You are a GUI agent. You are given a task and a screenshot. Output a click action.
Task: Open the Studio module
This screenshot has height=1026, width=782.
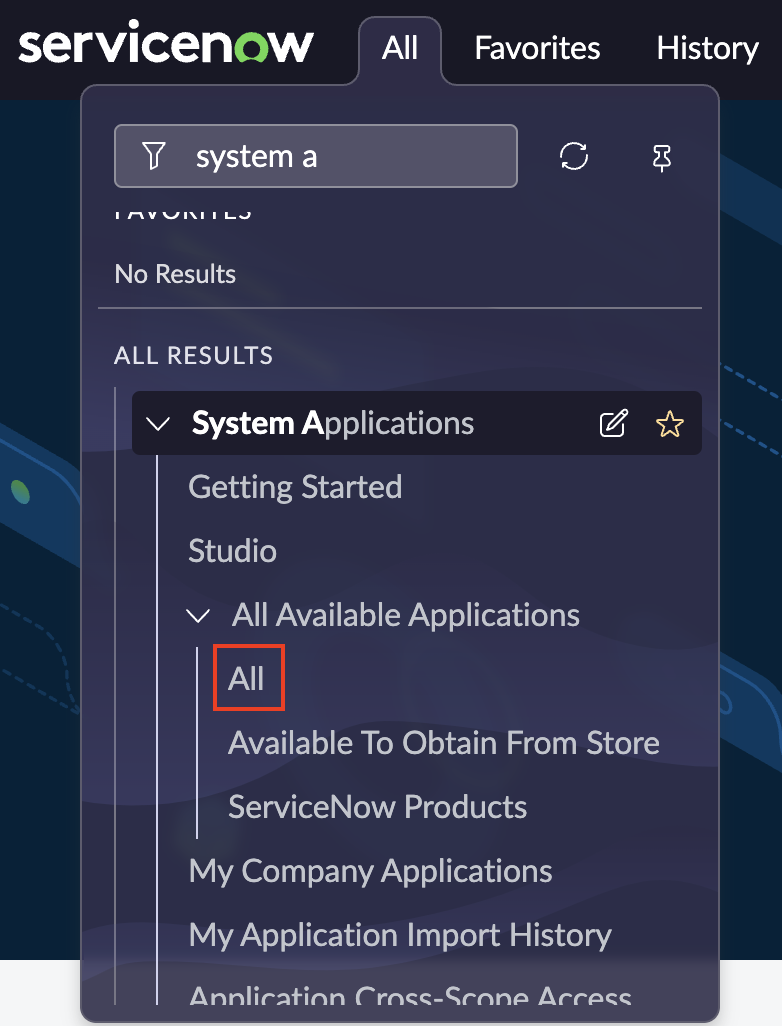(232, 551)
